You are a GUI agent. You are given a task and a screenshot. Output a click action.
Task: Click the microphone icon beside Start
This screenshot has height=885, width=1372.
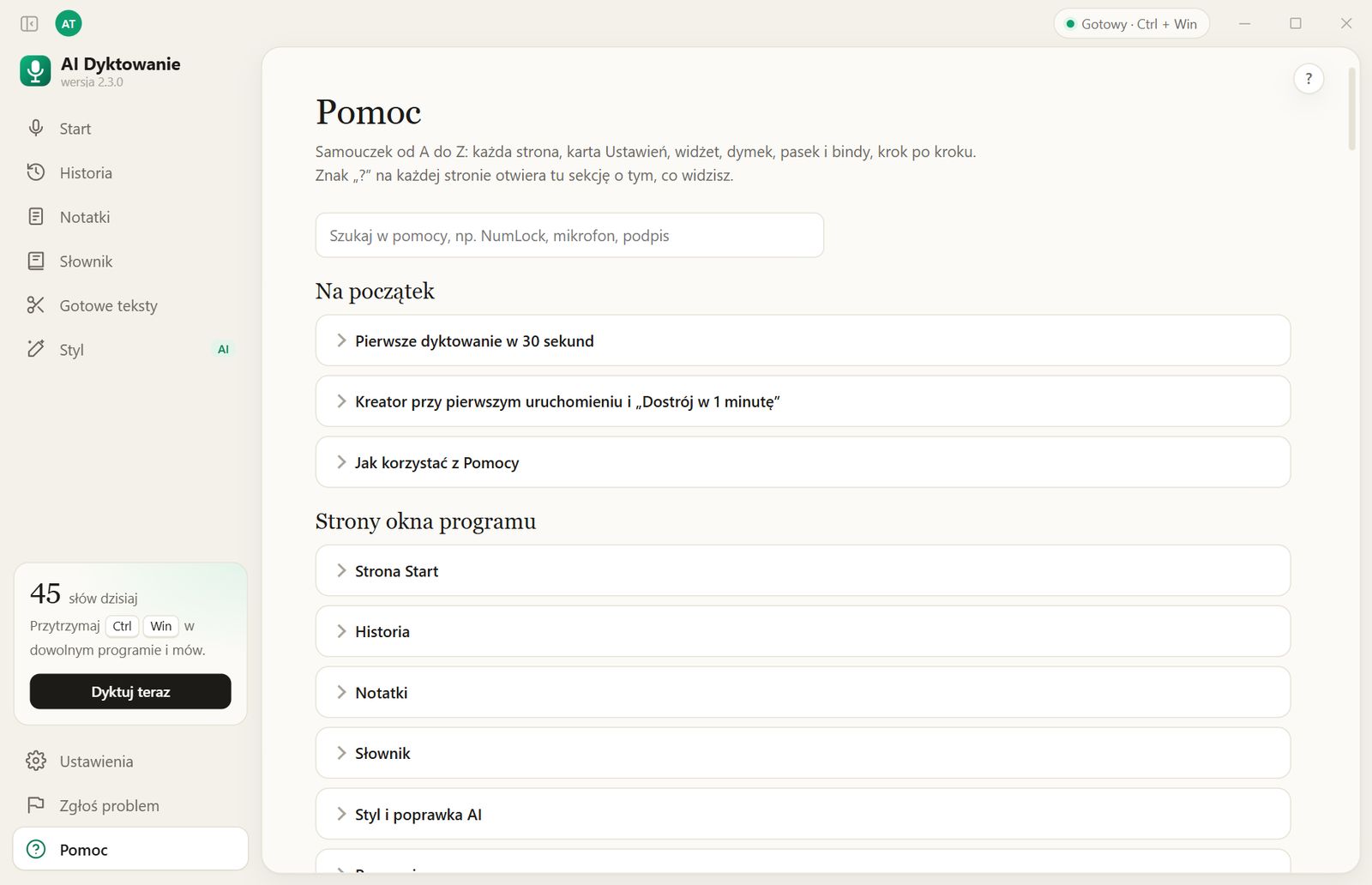coord(36,129)
